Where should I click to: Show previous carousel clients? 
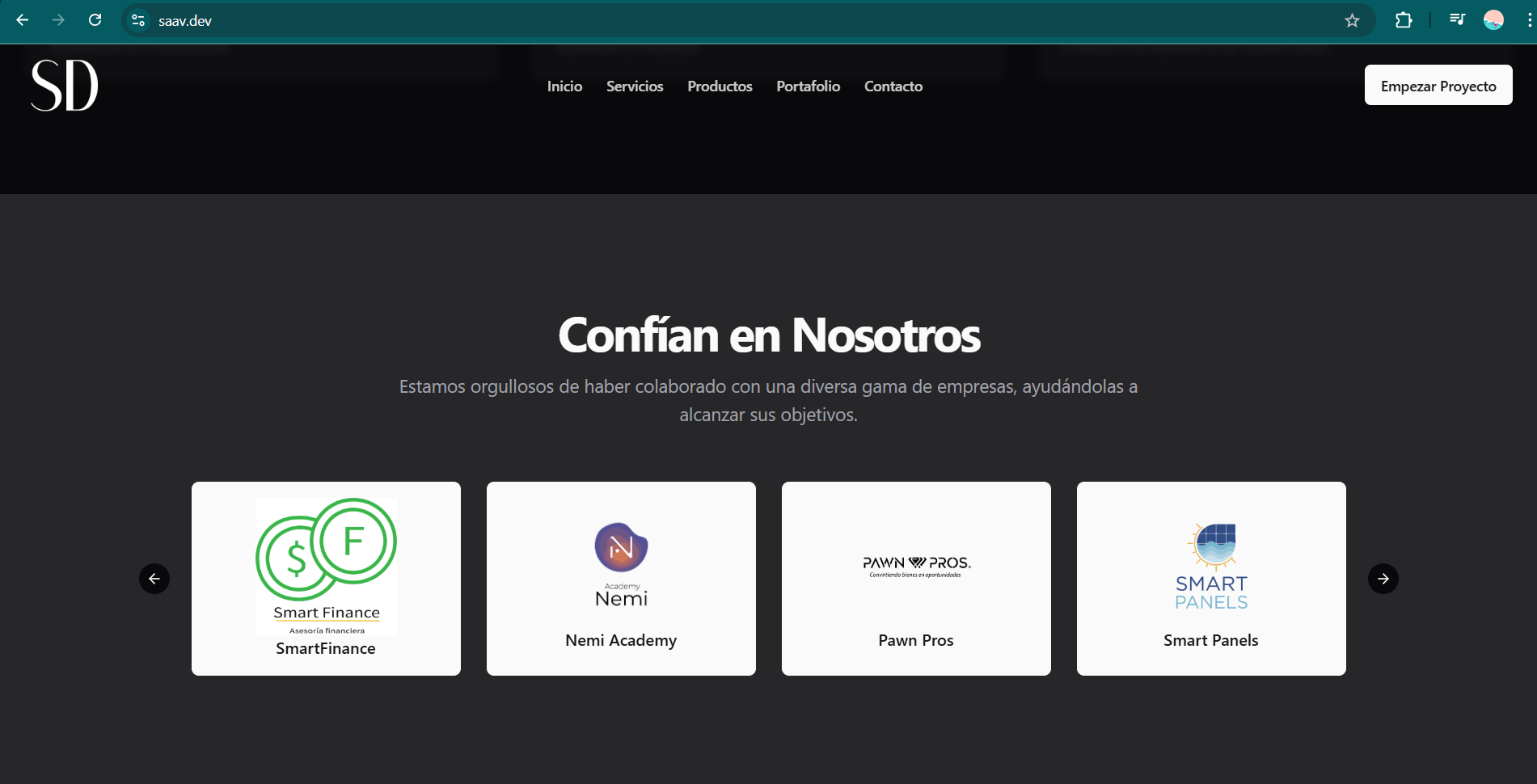154,579
